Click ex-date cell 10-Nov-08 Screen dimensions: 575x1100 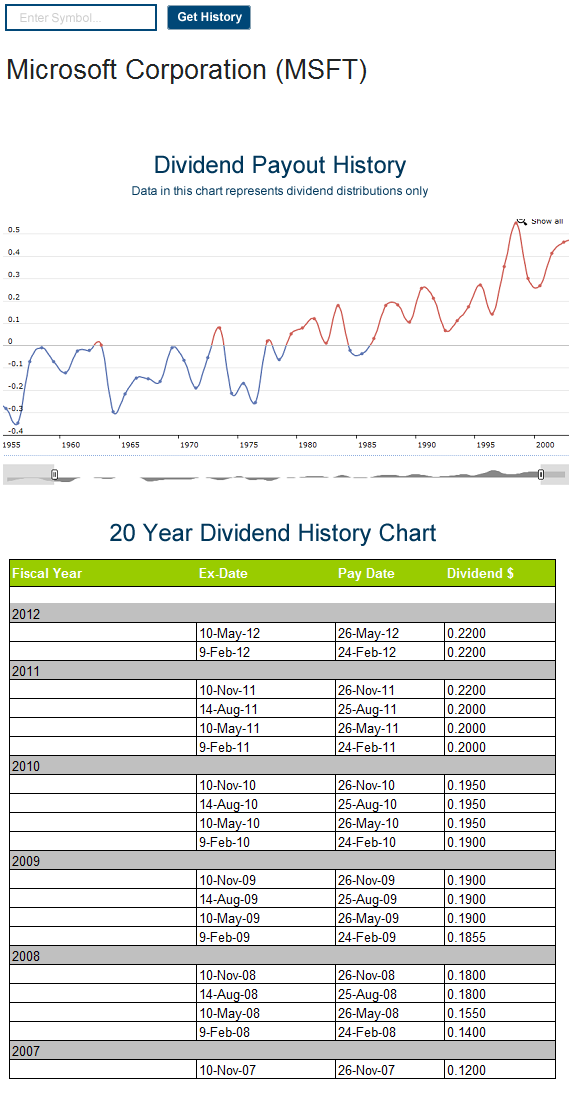266,974
